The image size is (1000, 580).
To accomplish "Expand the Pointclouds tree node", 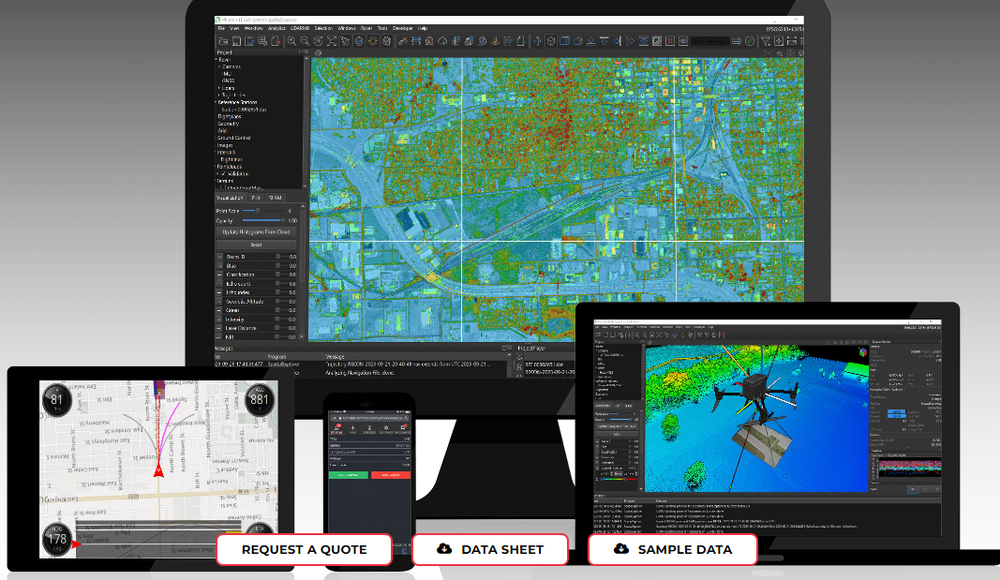I will [x=216, y=167].
